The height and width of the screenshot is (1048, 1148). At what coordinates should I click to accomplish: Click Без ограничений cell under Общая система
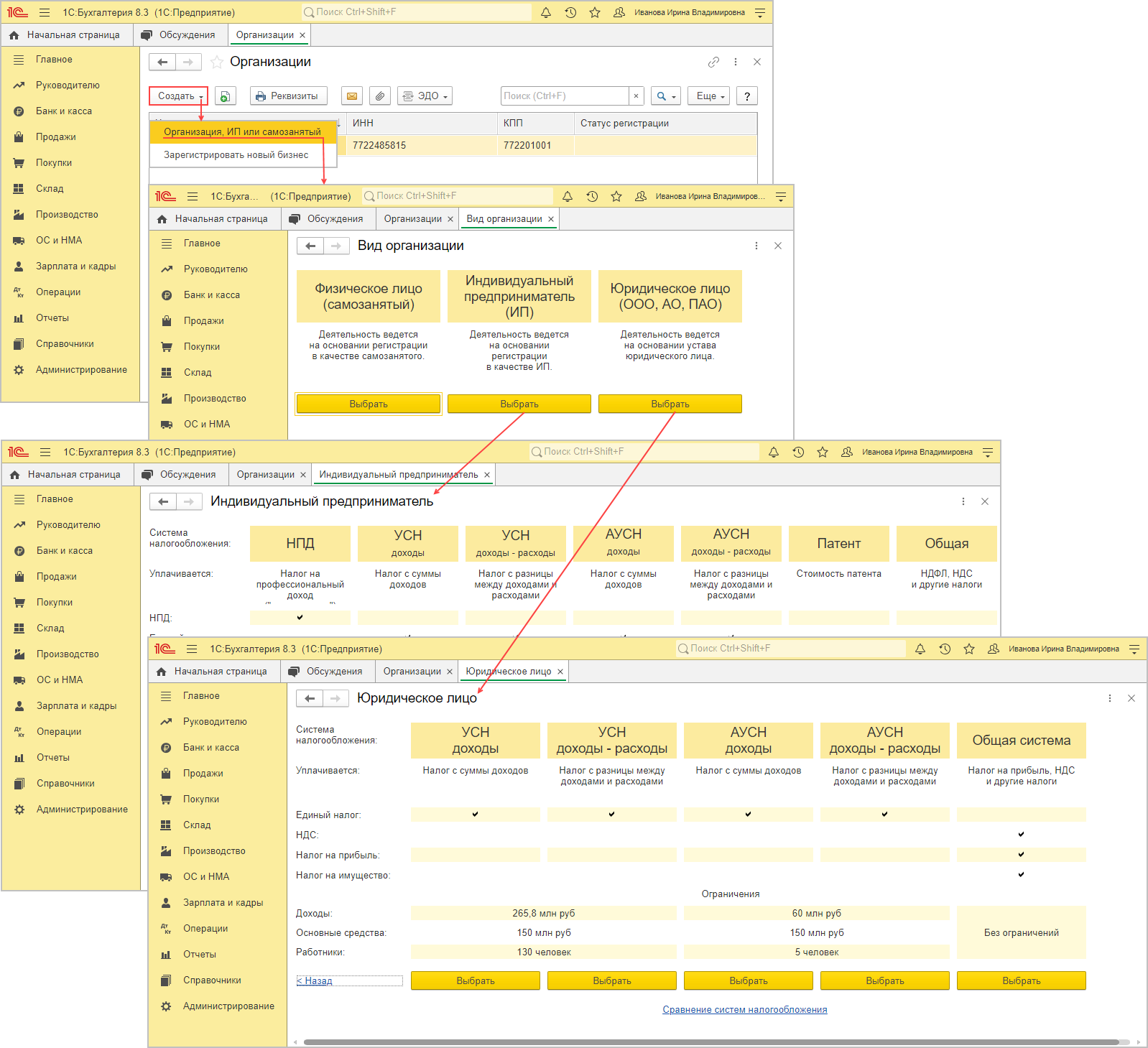(x=1022, y=932)
